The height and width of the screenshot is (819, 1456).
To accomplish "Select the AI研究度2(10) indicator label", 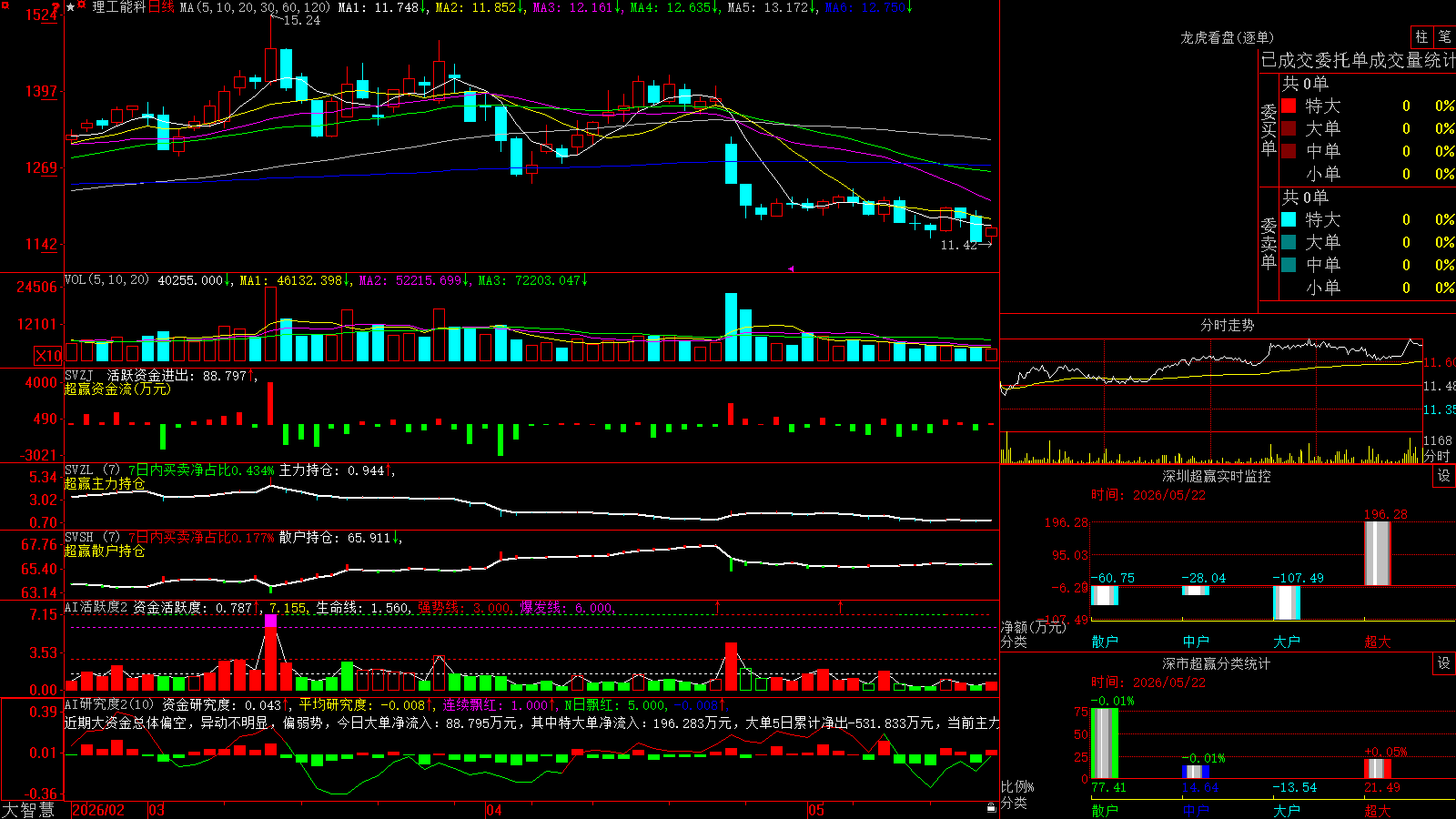I will pyautogui.click(x=109, y=704).
